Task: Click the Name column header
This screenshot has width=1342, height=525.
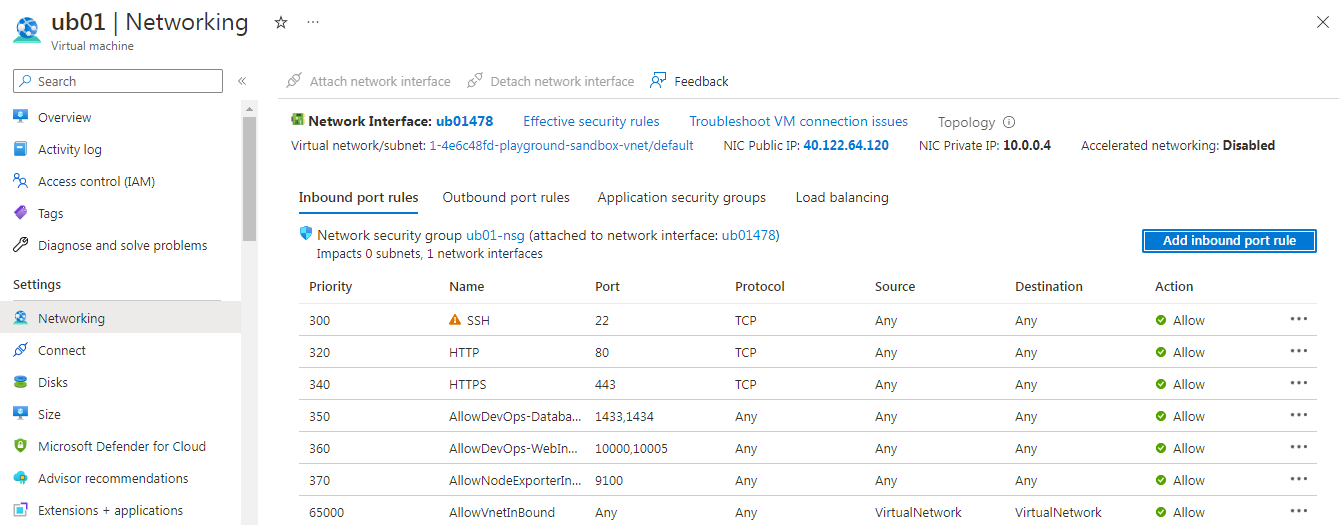Action: (x=466, y=286)
